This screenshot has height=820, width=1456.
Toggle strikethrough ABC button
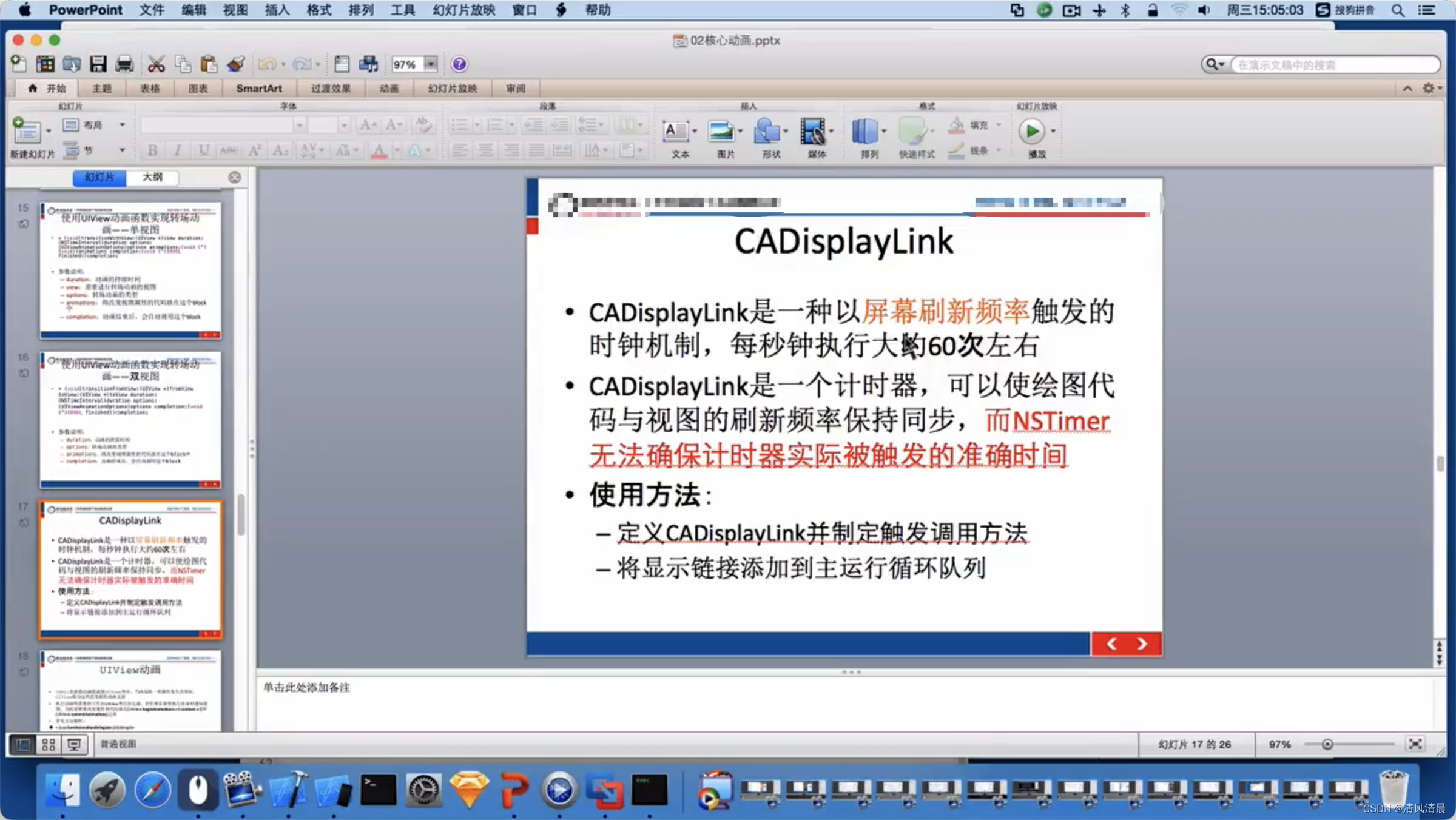[x=229, y=150]
